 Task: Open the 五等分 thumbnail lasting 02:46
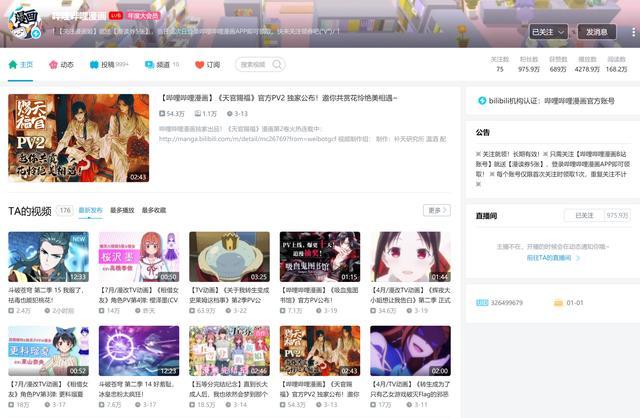(x=229, y=351)
